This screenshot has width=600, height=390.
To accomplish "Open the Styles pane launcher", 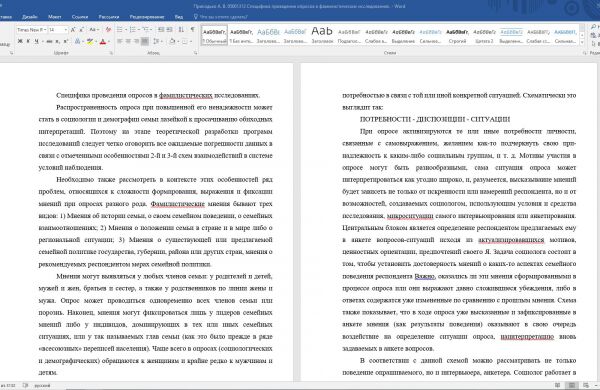I will 585,53.
